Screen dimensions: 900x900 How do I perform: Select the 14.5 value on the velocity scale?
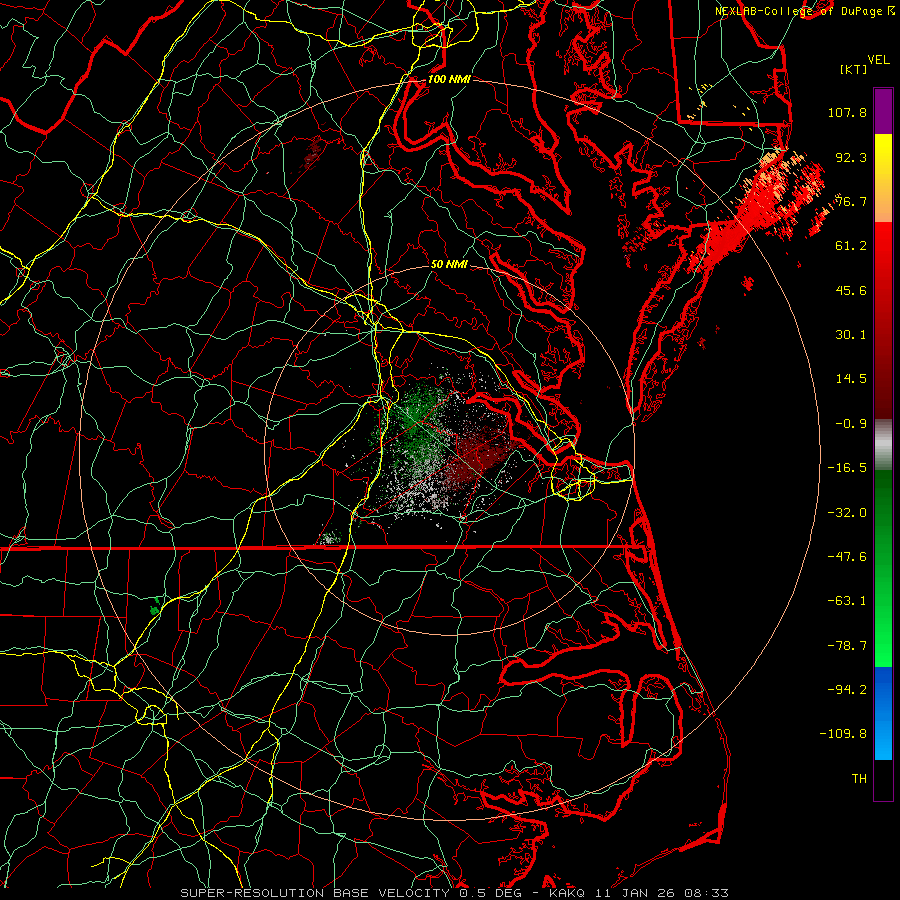tap(851, 379)
